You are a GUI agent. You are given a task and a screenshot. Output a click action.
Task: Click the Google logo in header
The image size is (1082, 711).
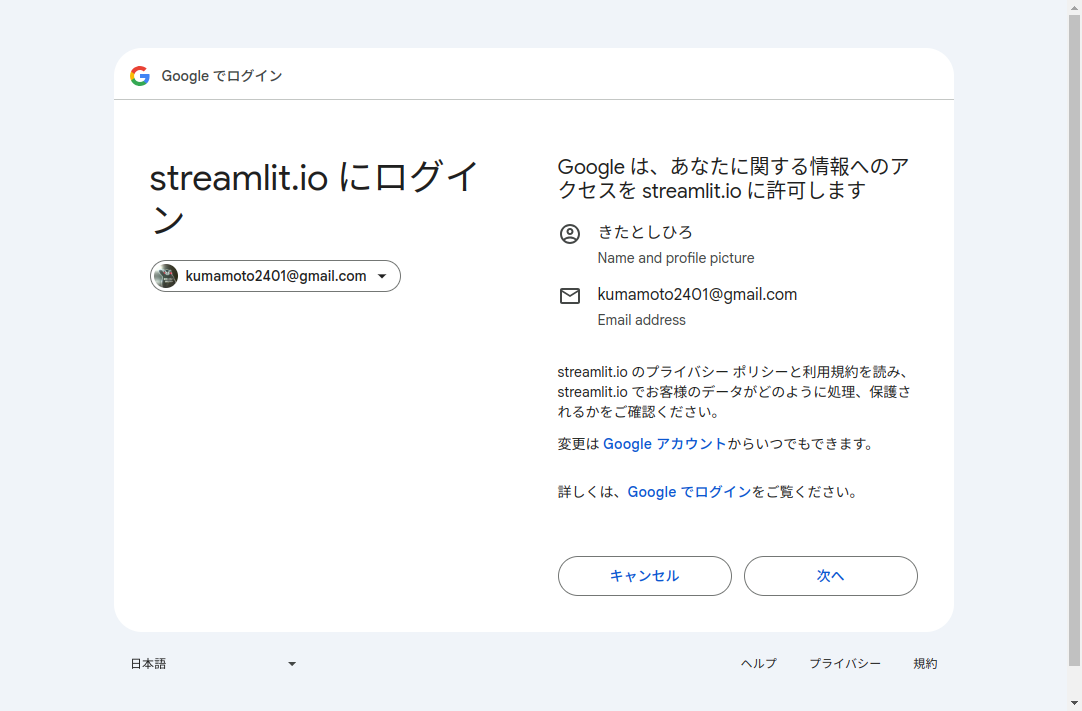tap(140, 76)
